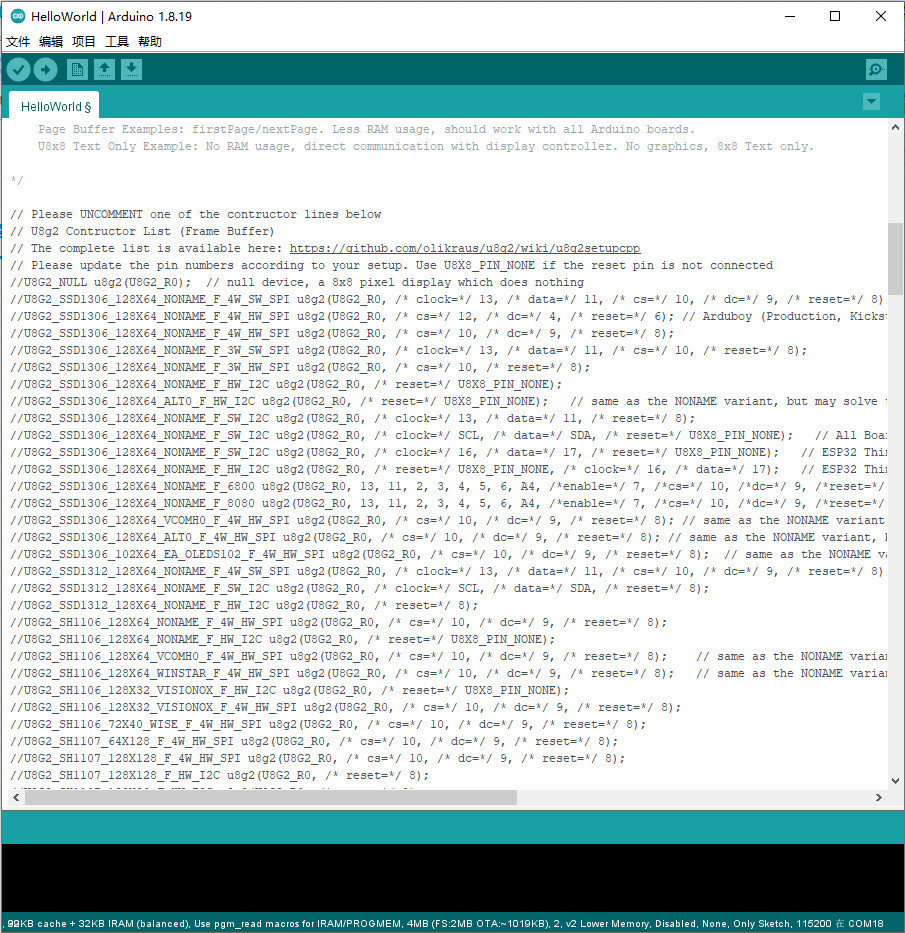905x933 pixels.
Task: Select the HelloWorld sketch tab
Action: (x=55, y=106)
